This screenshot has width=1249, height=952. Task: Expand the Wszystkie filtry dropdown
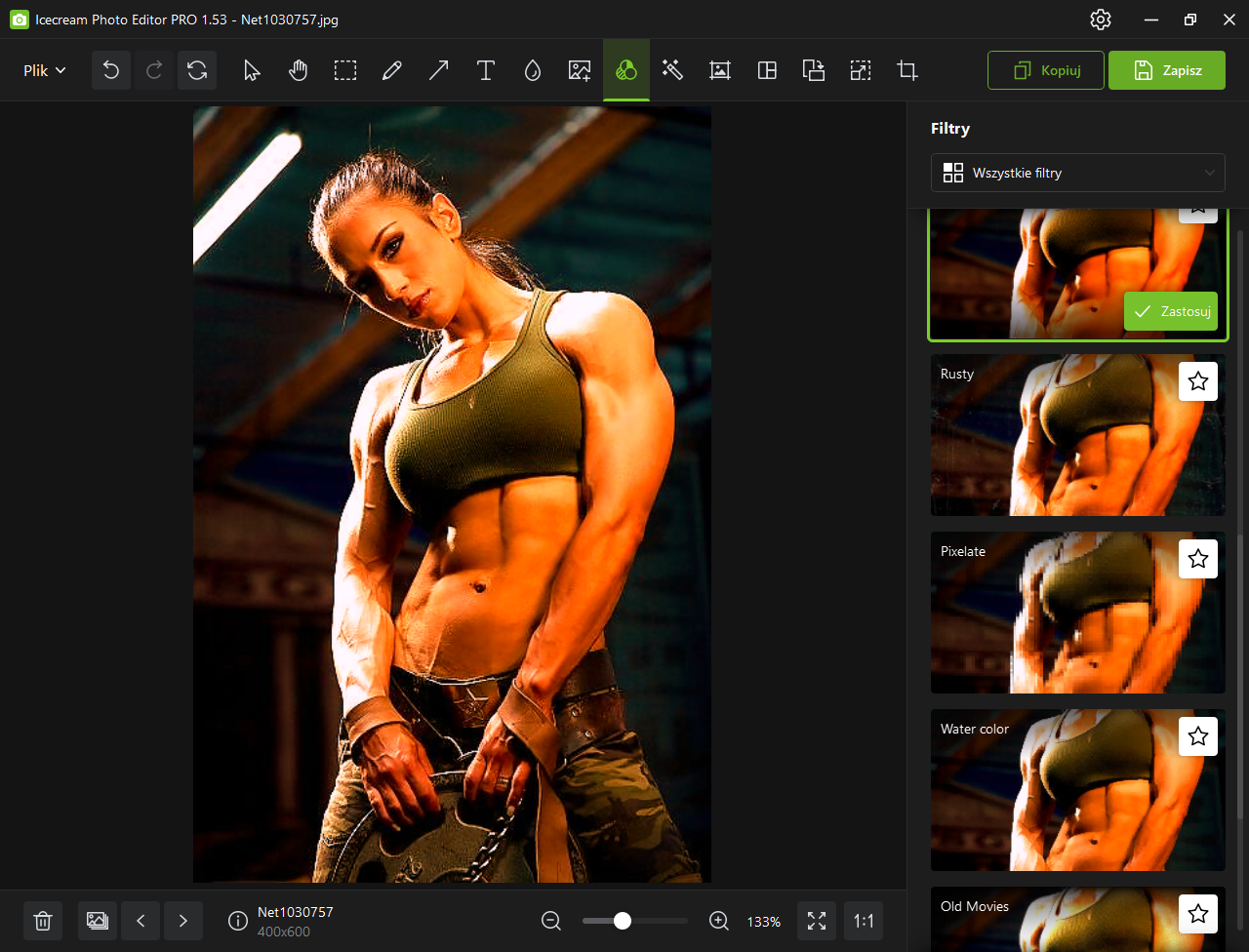click(1078, 173)
